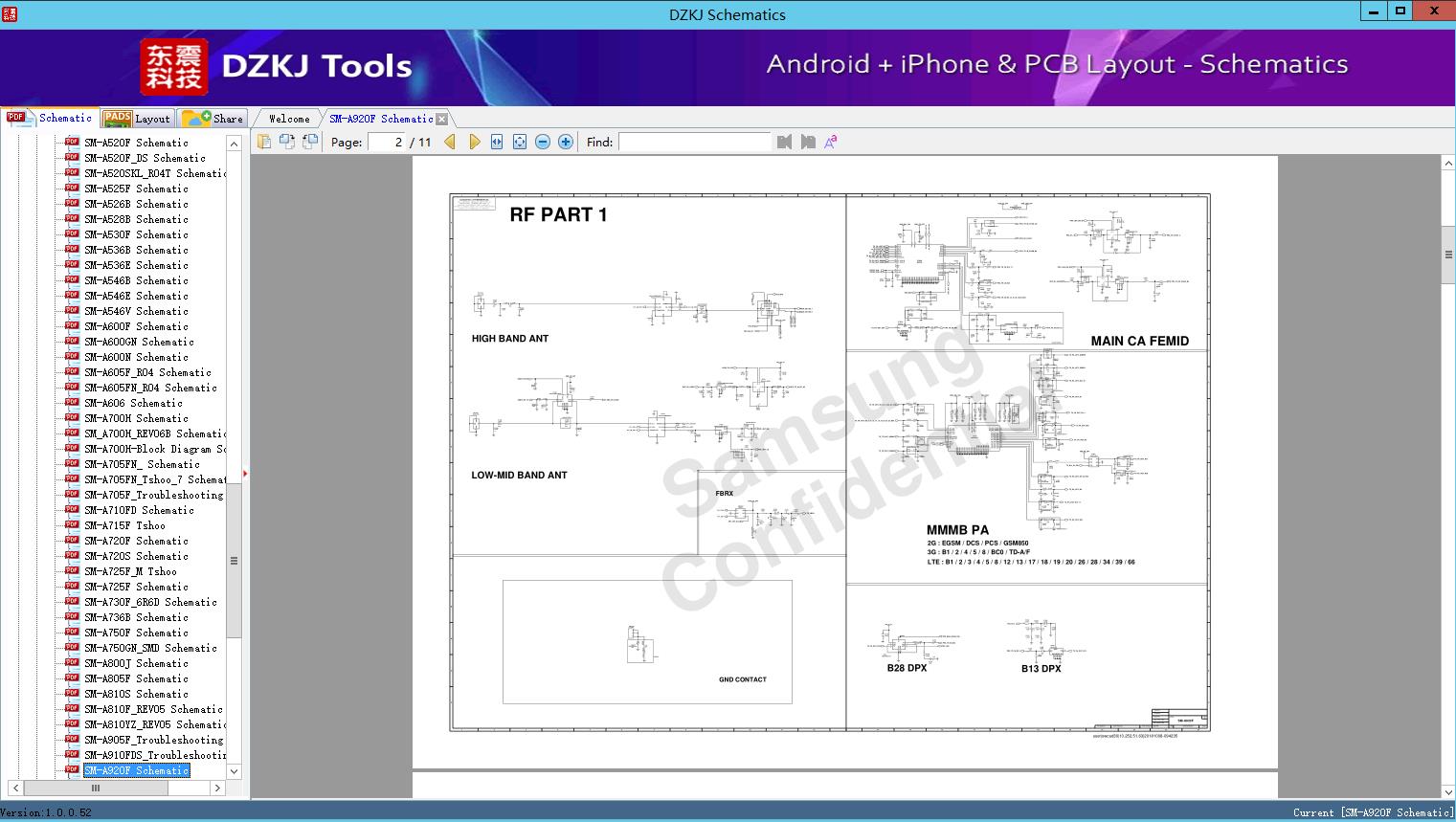Open SM-A800J Schematic
Viewport: 1456px width, 822px height.
[x=136, y=663]
